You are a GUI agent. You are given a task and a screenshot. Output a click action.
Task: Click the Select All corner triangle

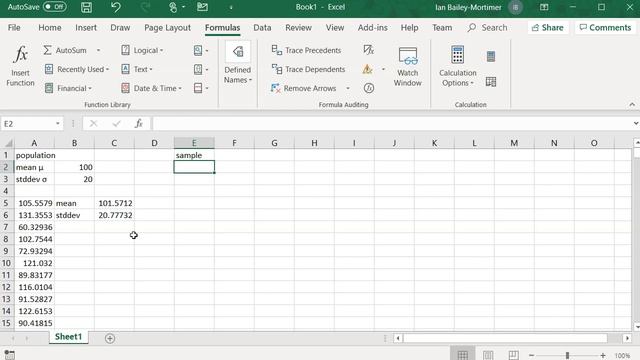pos(8,143)
